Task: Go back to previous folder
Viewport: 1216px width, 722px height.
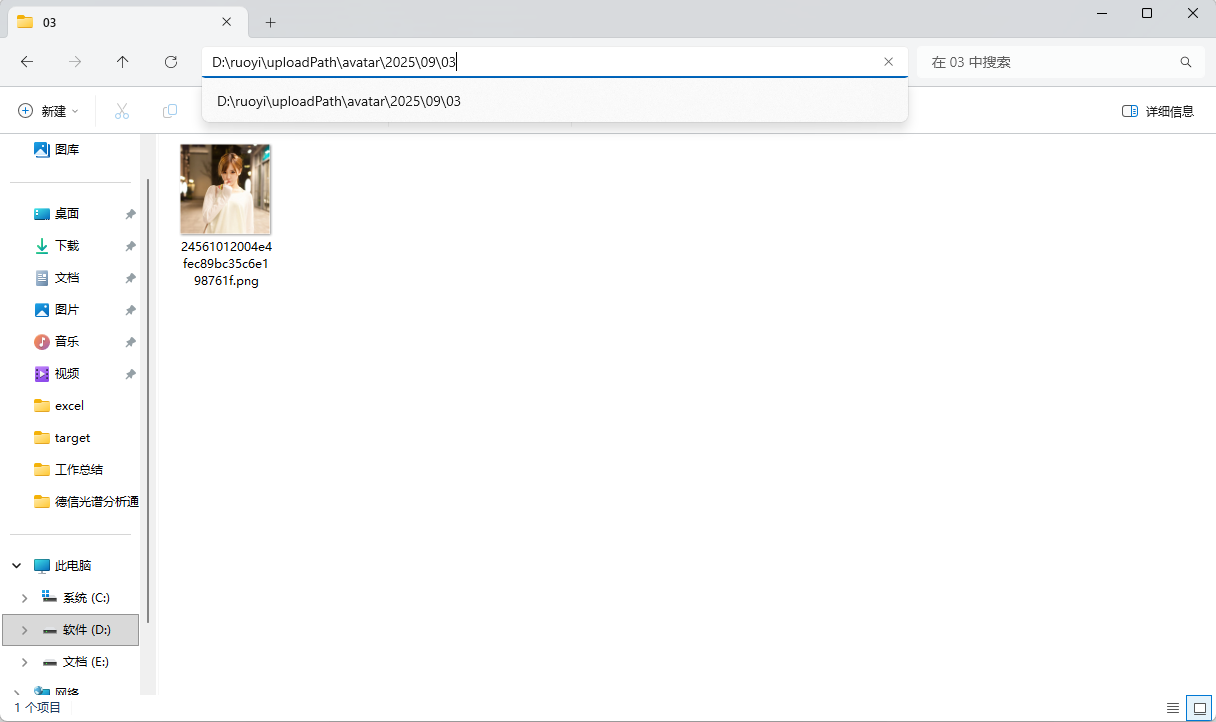Action: coord(27,62)
